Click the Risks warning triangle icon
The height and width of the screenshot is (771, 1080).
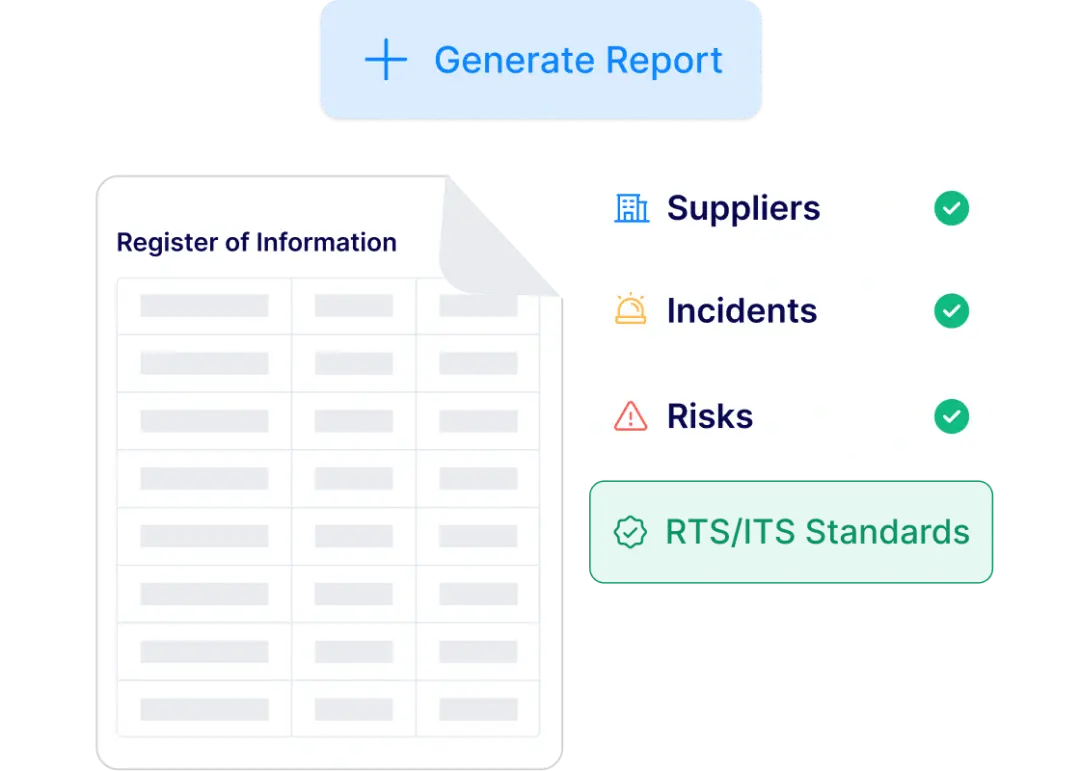[631, 415]
